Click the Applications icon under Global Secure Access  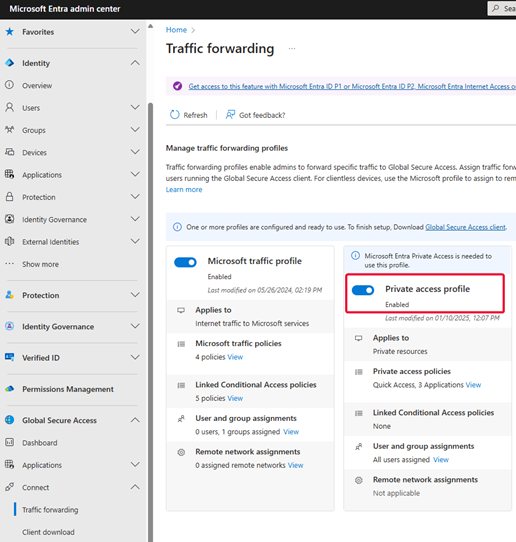[x=10, y=465]
